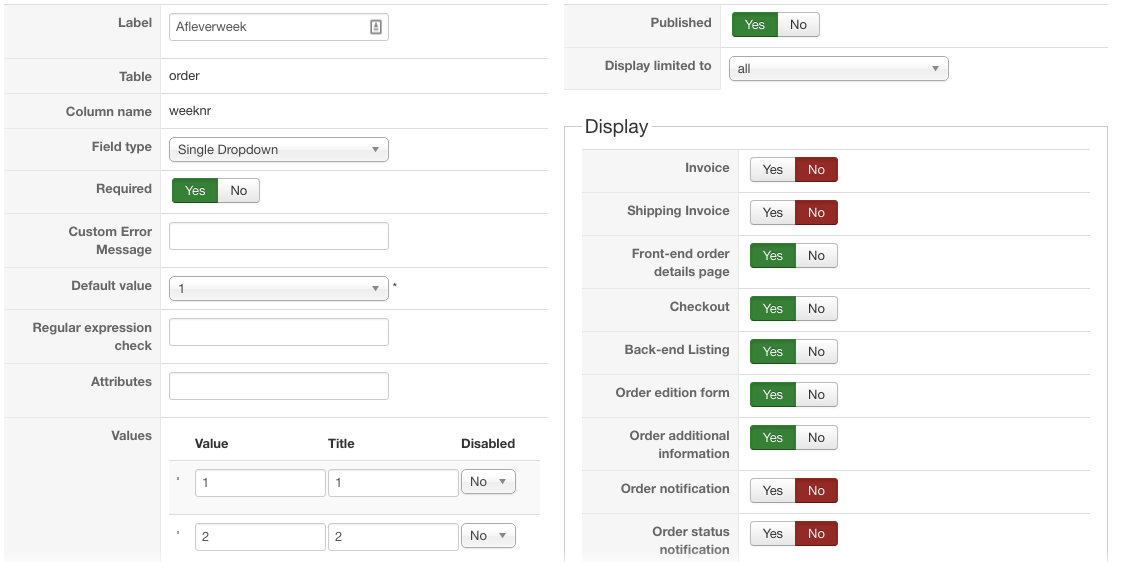Image resolution: width=1128 pixels, height=562 pixels.
Task: Focus the Regular expression check field
Action: (278, 332)
